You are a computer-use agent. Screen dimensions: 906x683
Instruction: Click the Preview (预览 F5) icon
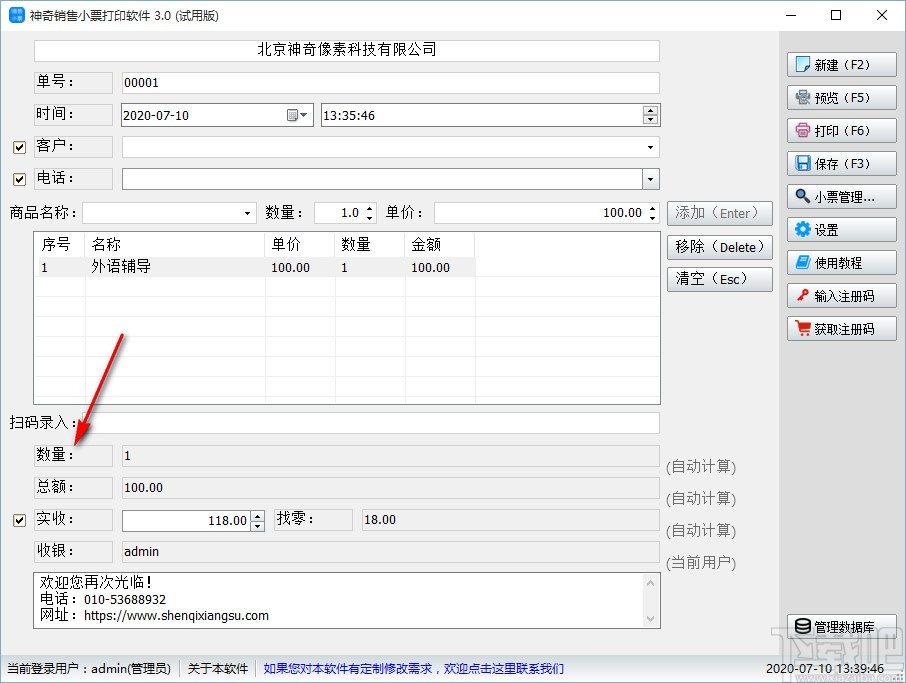coord(803,97)
